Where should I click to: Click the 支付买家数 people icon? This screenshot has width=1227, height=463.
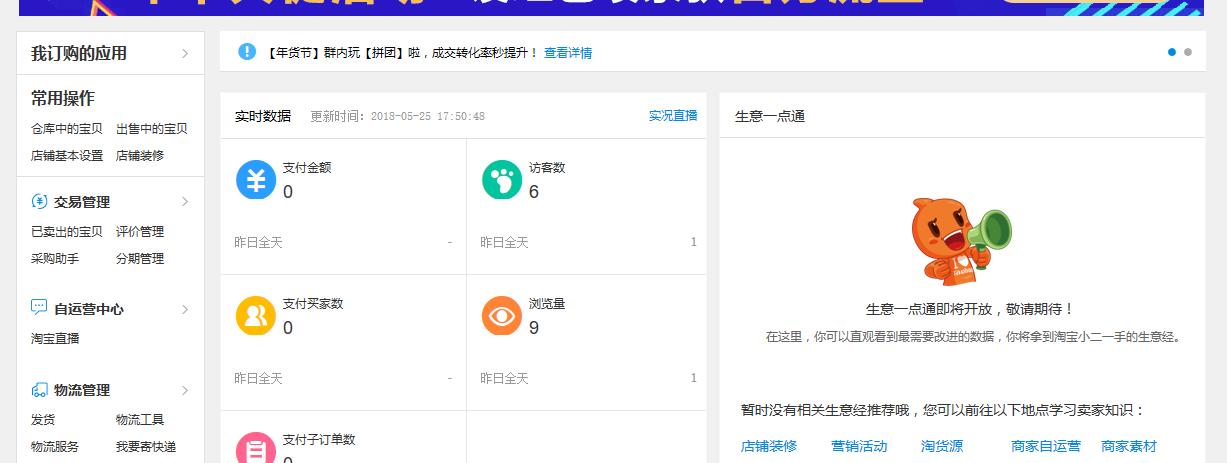pos(256,316)
